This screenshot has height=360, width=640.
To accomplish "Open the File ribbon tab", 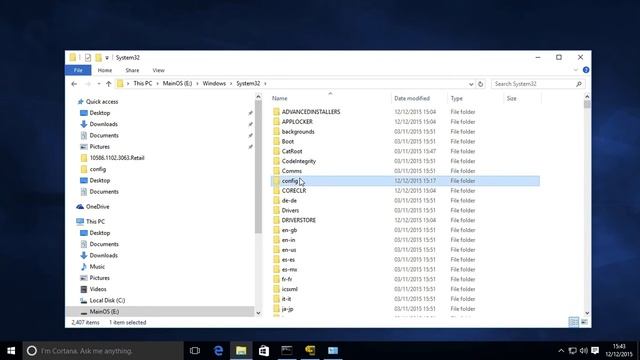I will coord(78,70).
